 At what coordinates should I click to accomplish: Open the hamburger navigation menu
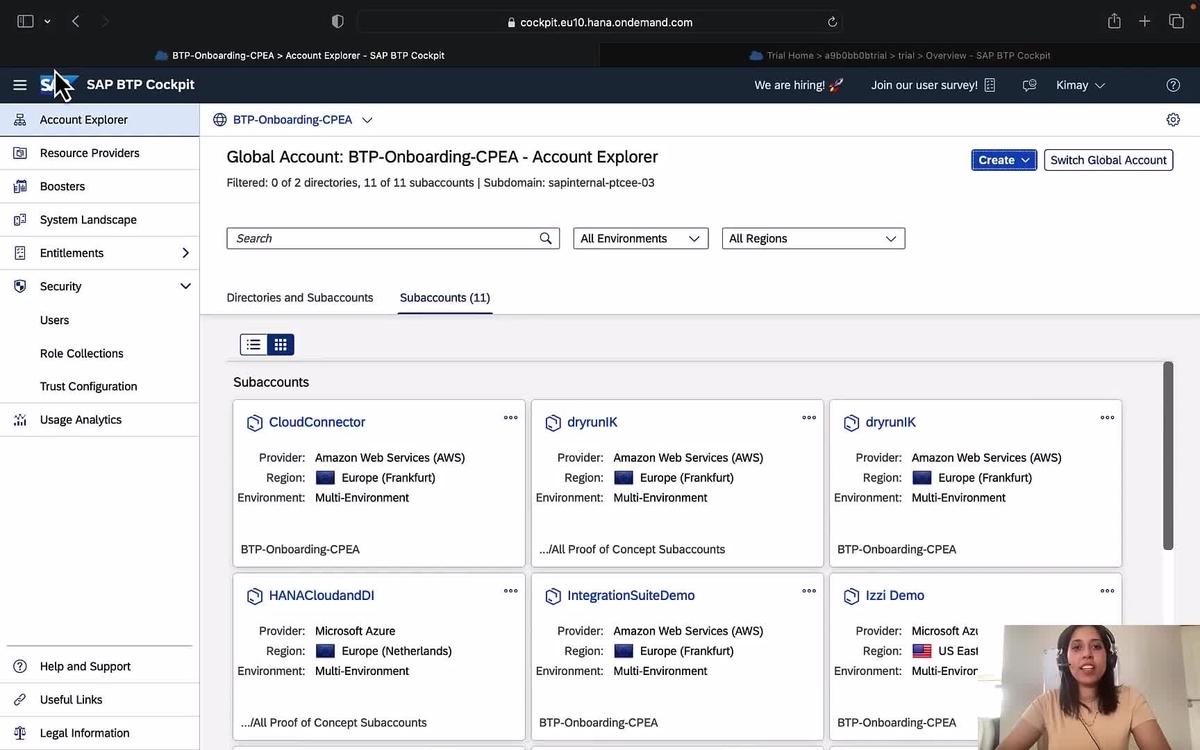pyautogui.click(x=19, y=85)
